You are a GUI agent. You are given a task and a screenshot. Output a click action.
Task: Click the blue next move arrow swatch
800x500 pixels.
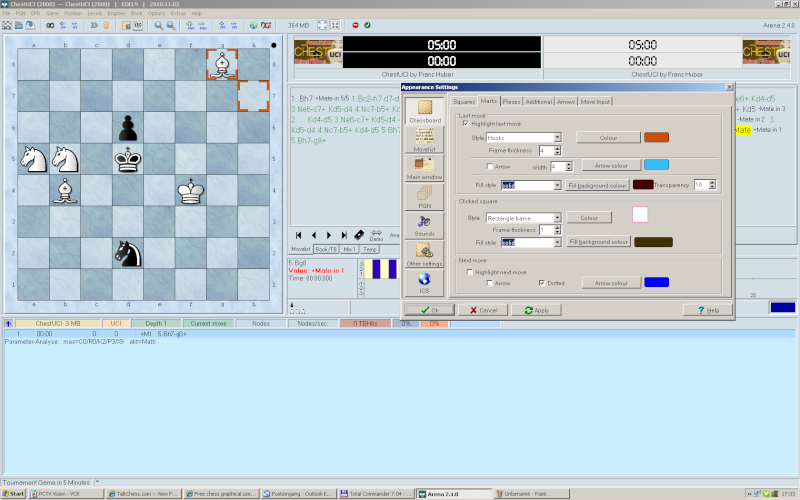coord(656,282)
